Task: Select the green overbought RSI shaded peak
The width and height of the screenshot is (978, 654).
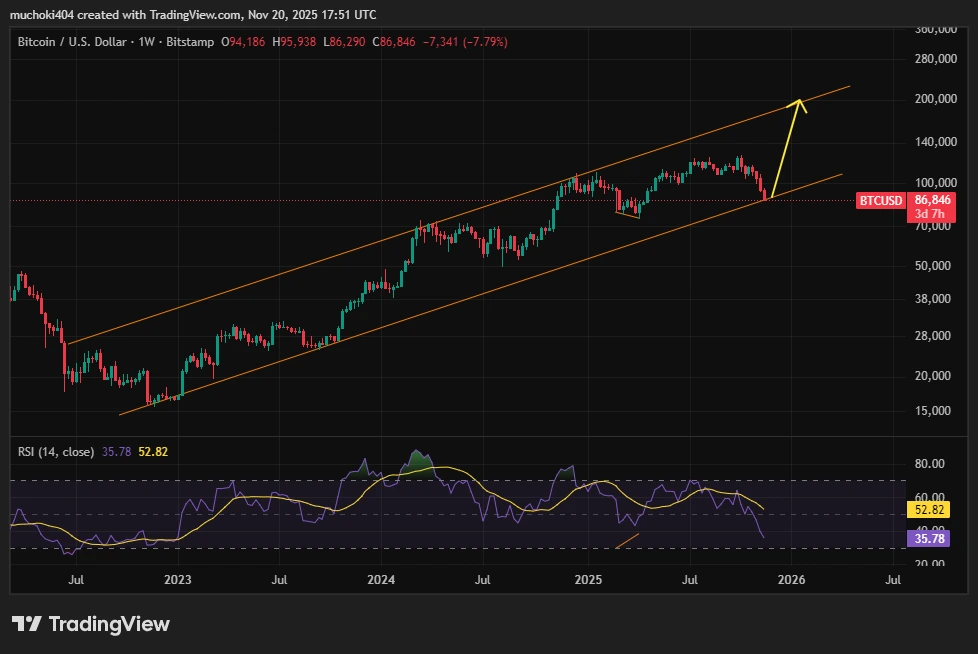Action: click(x=415, y=460)
